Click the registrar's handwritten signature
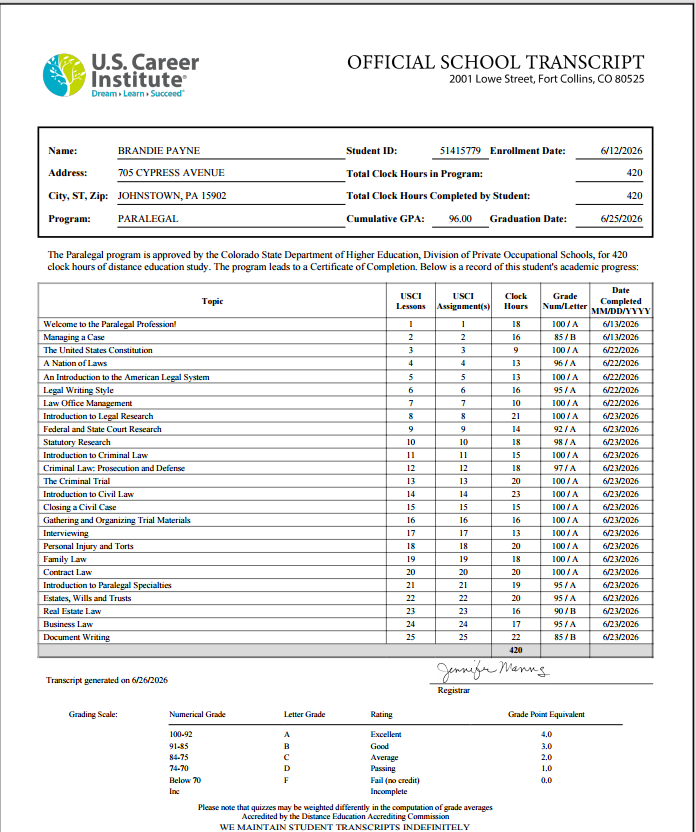 coord(493,670)
